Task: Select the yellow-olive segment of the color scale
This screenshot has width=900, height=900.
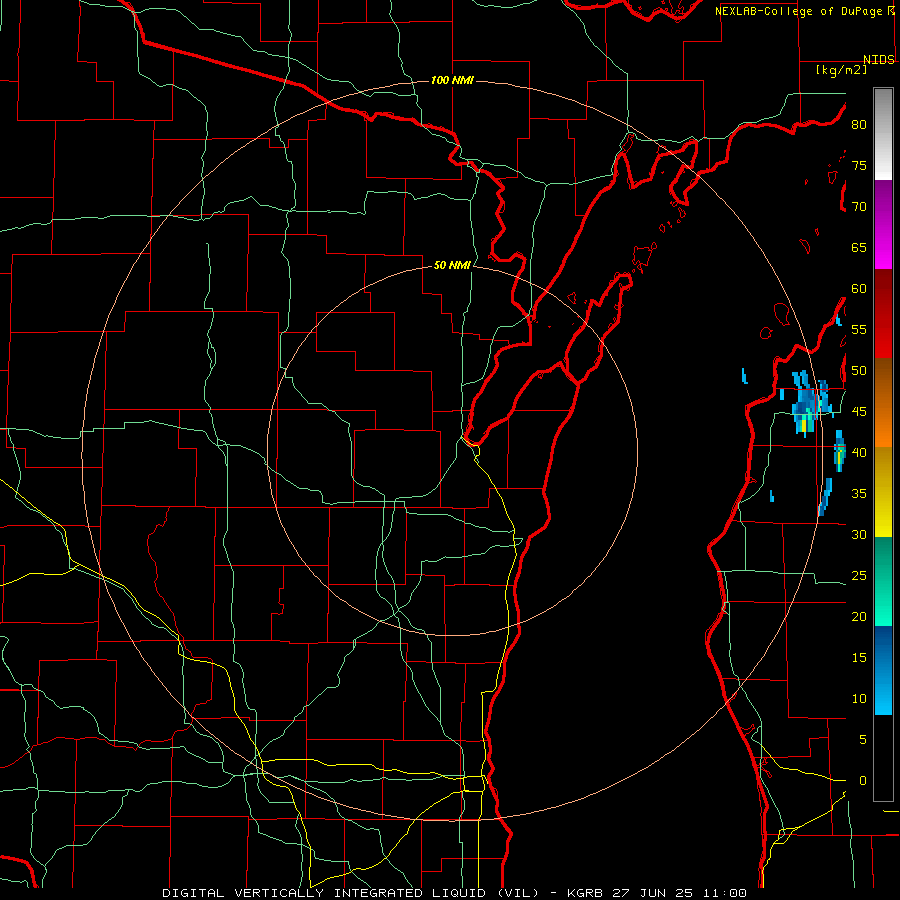Action: pyautogui.click(x=883, y=492)
